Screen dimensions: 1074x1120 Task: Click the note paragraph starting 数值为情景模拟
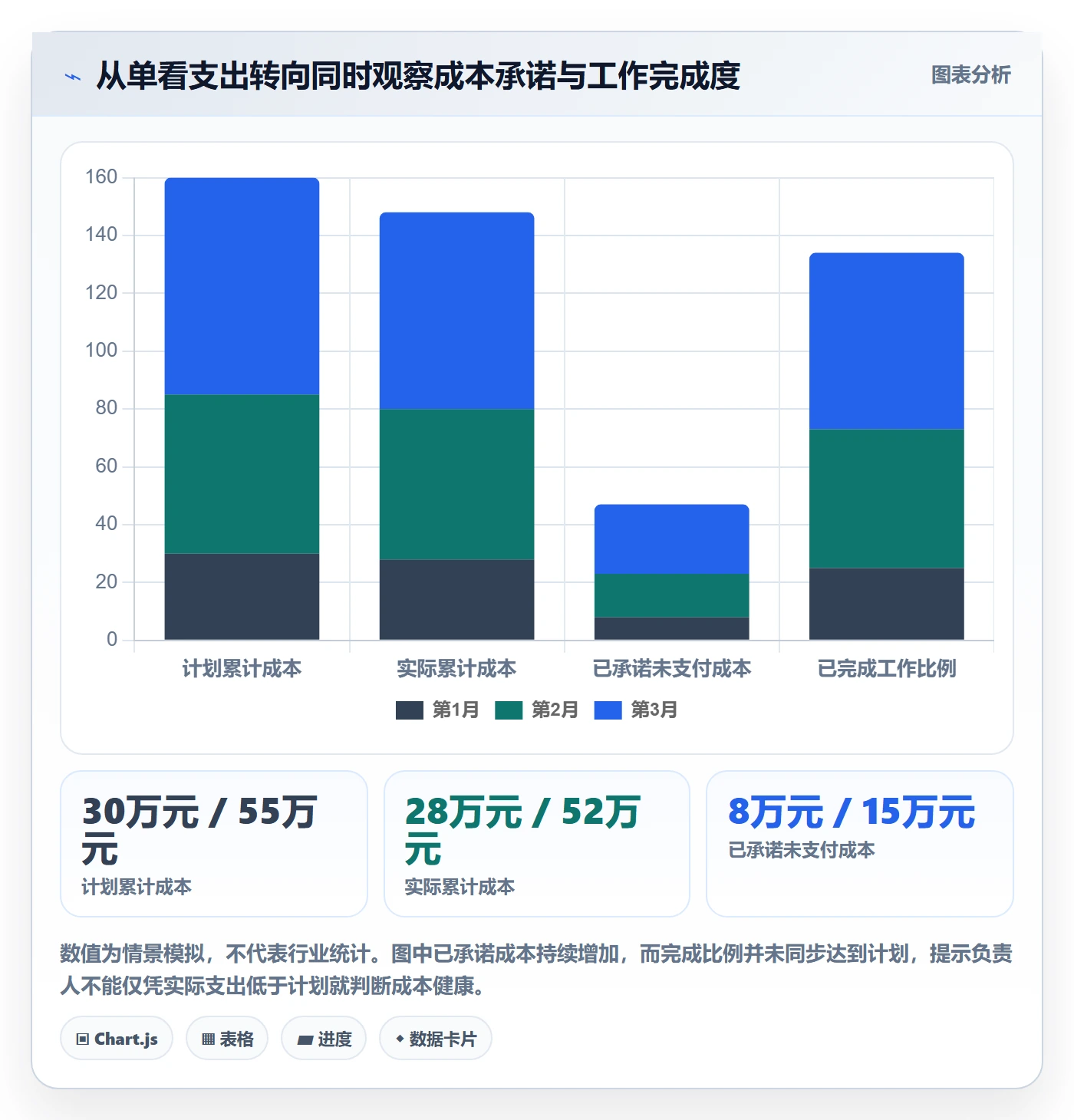pos(536,970)
